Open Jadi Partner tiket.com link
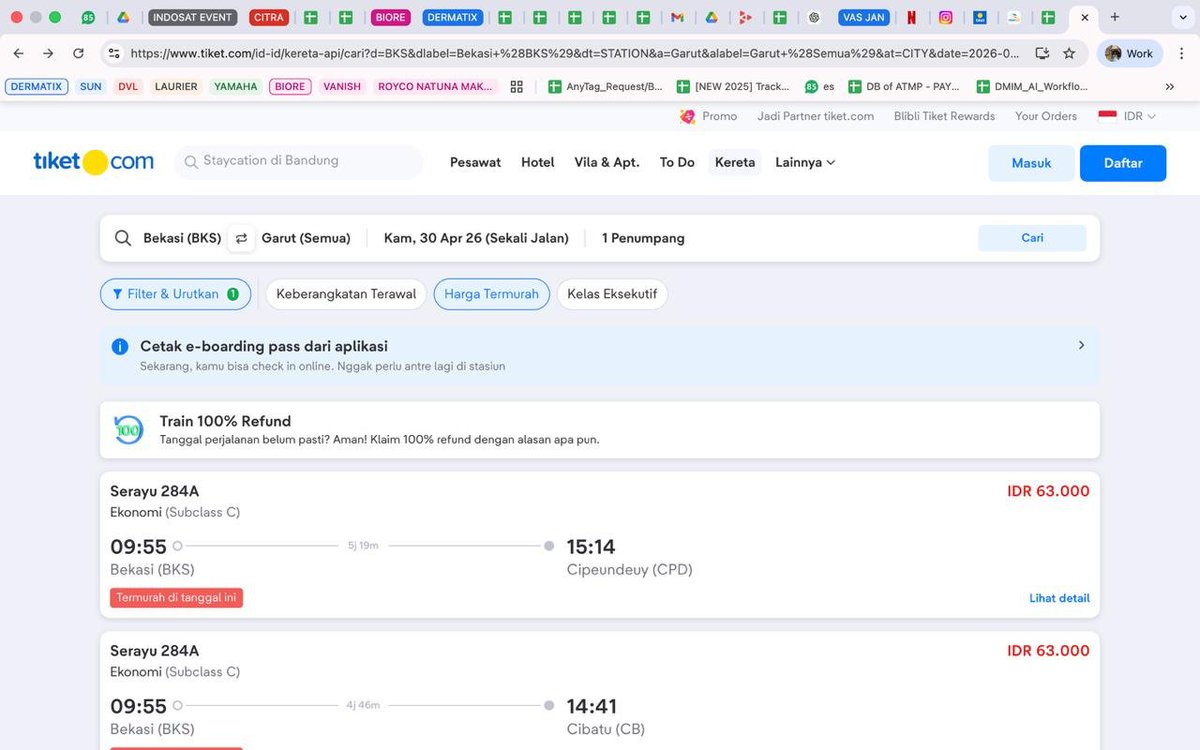 815,116
